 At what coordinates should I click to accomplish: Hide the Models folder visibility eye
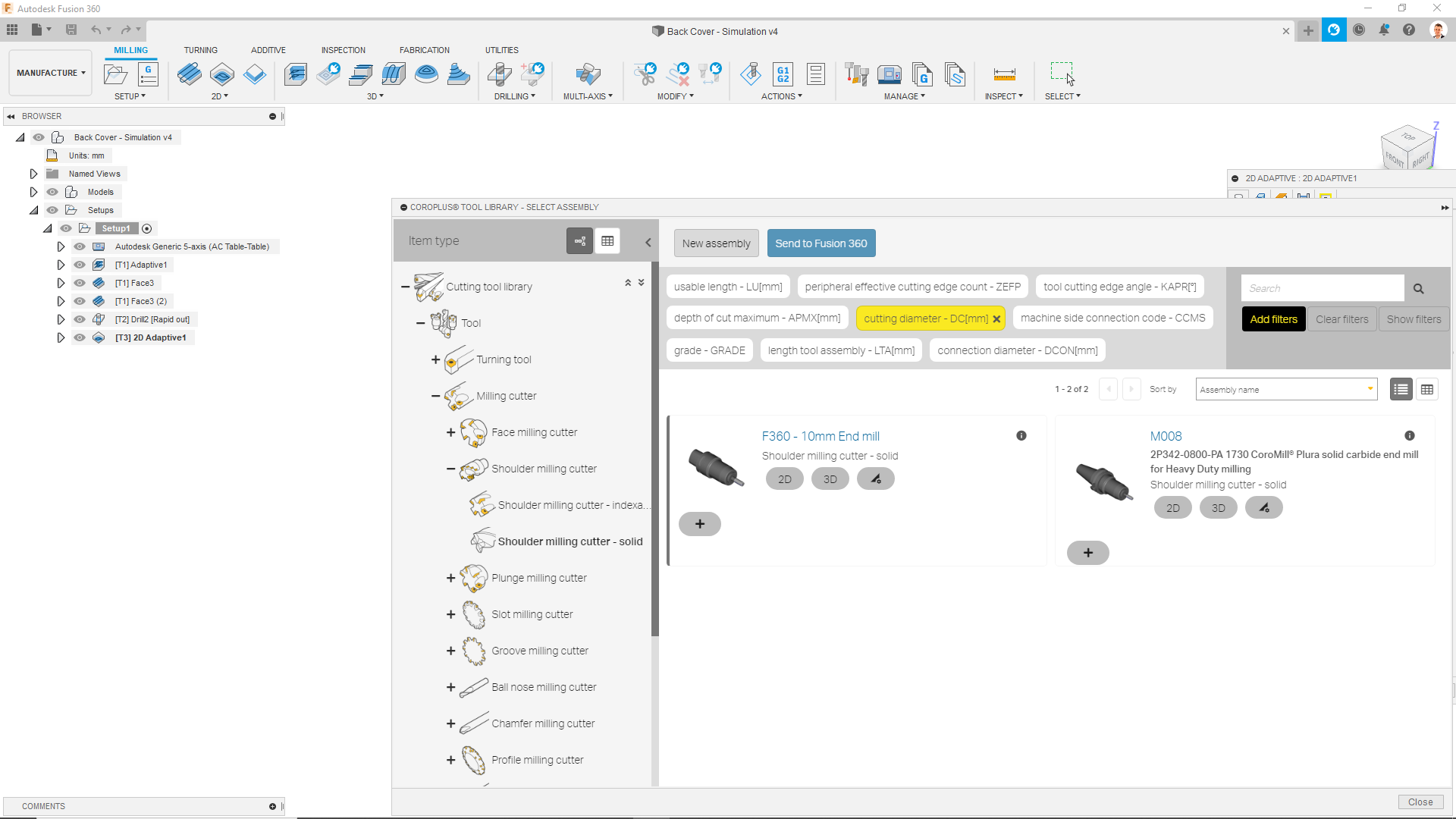tap(52, 192)
